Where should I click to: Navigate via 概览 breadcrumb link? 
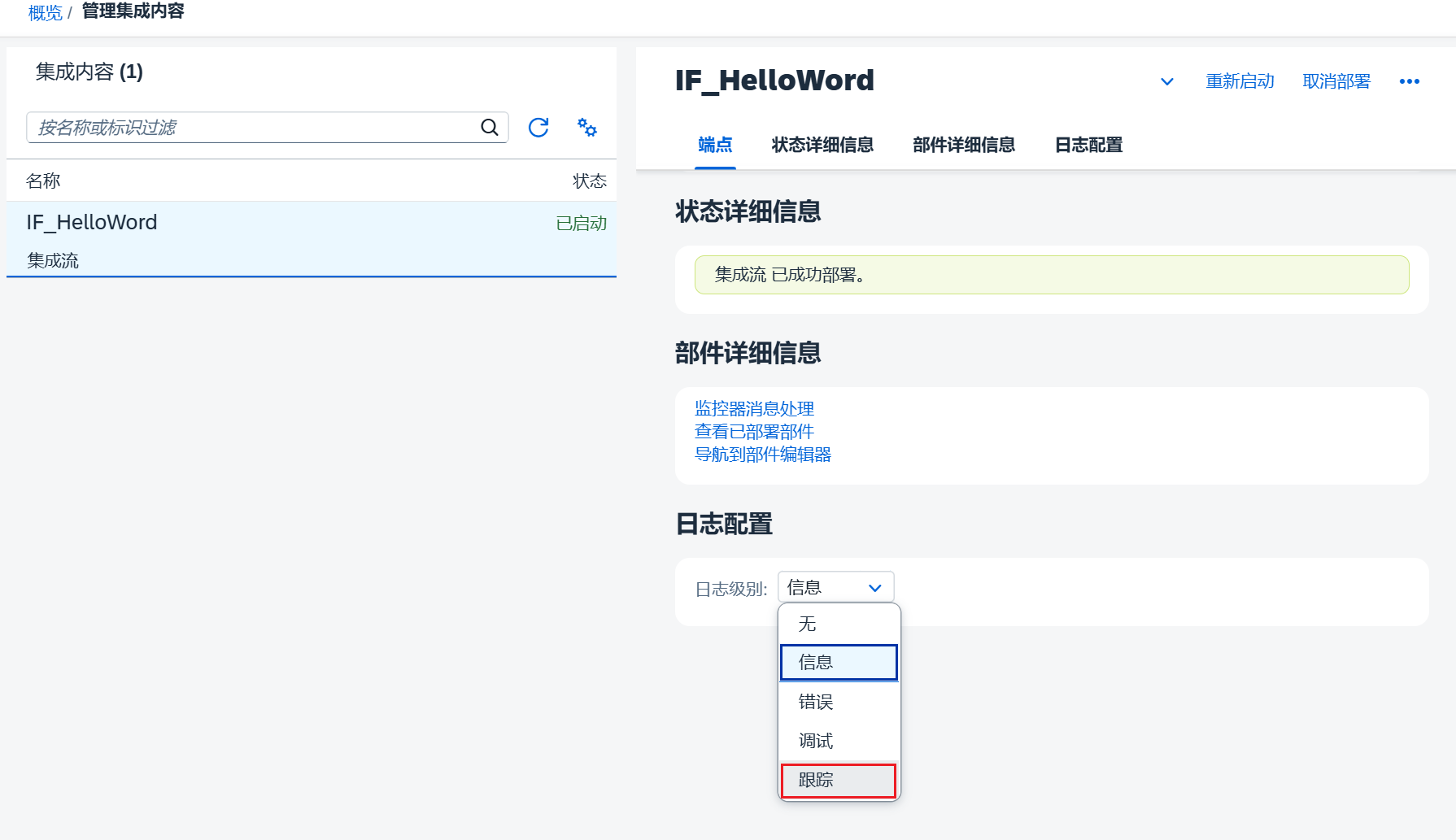(x=45, y=11)
